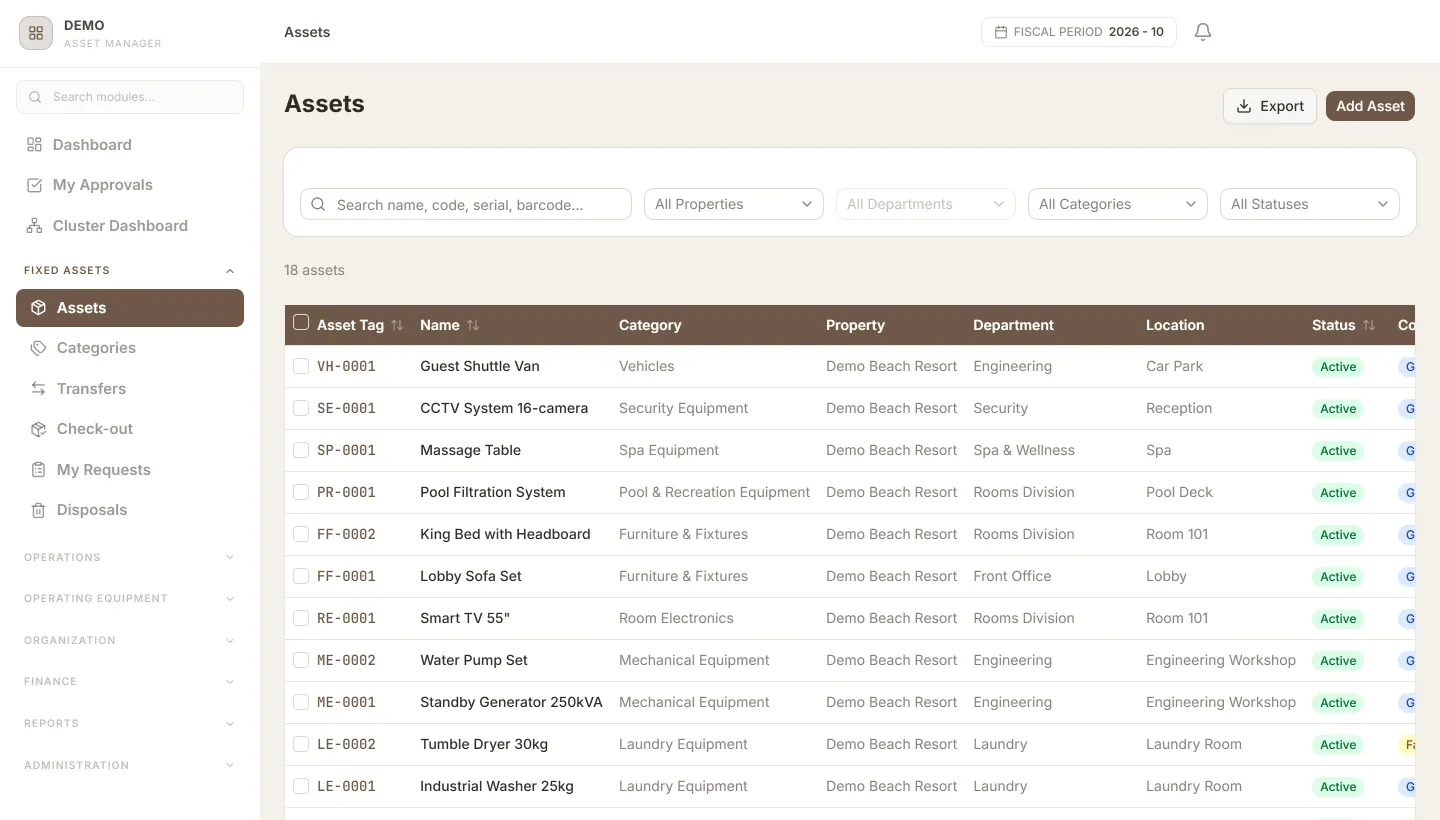Collapse the Fixed Assets sidebar section

(x=130, y=270)
